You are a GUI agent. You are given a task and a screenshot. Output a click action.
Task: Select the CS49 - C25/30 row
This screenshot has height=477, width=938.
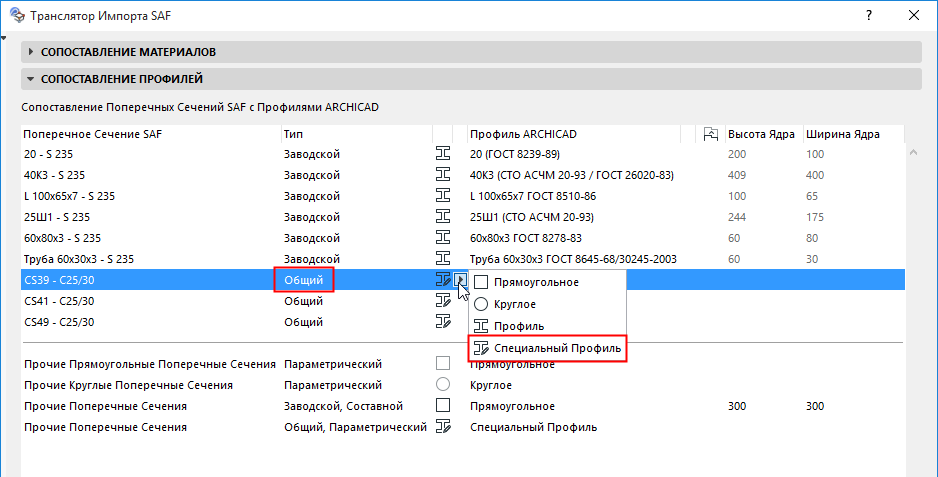click(462, 321)
